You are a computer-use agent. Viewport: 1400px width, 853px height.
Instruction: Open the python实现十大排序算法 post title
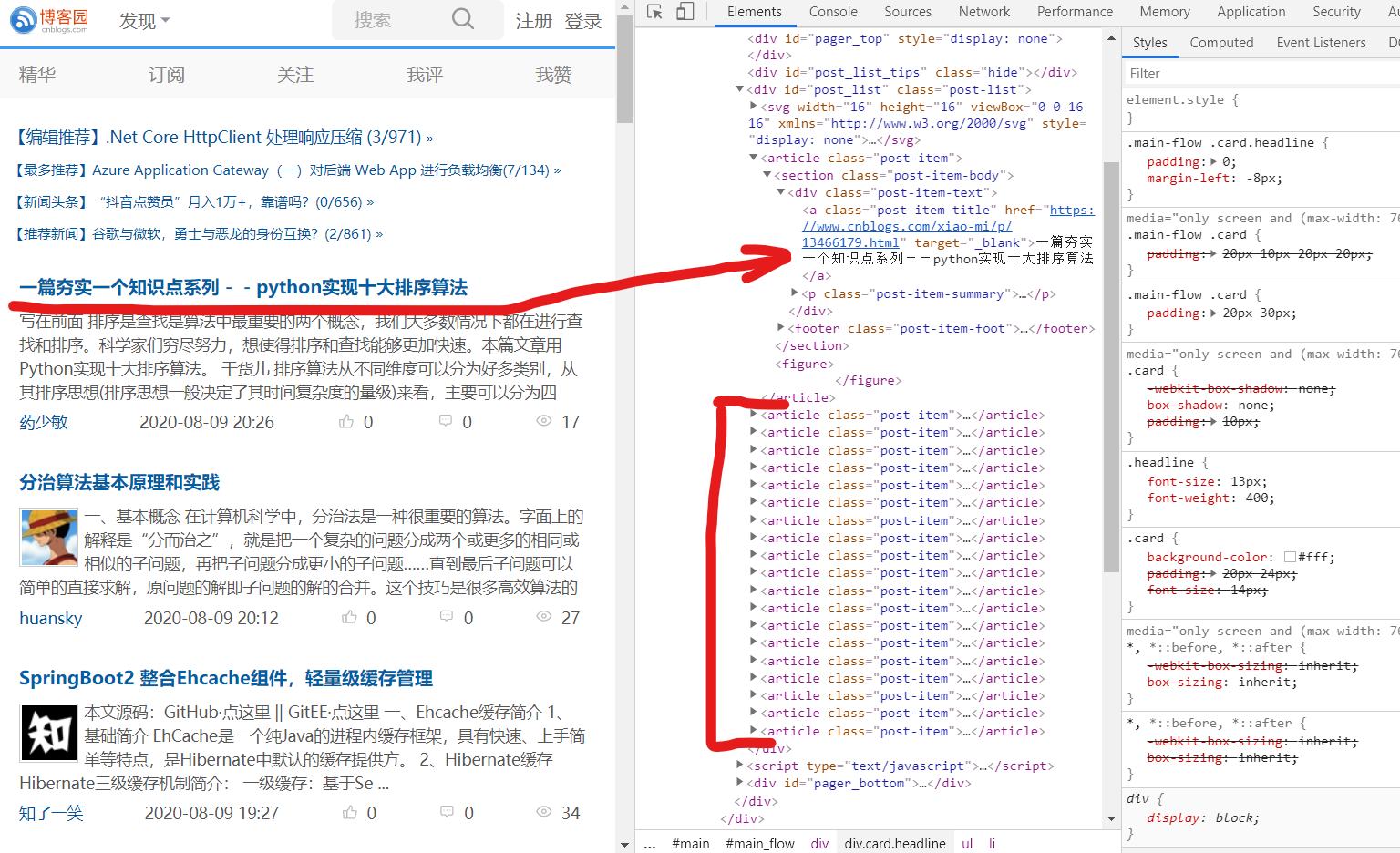243,287
